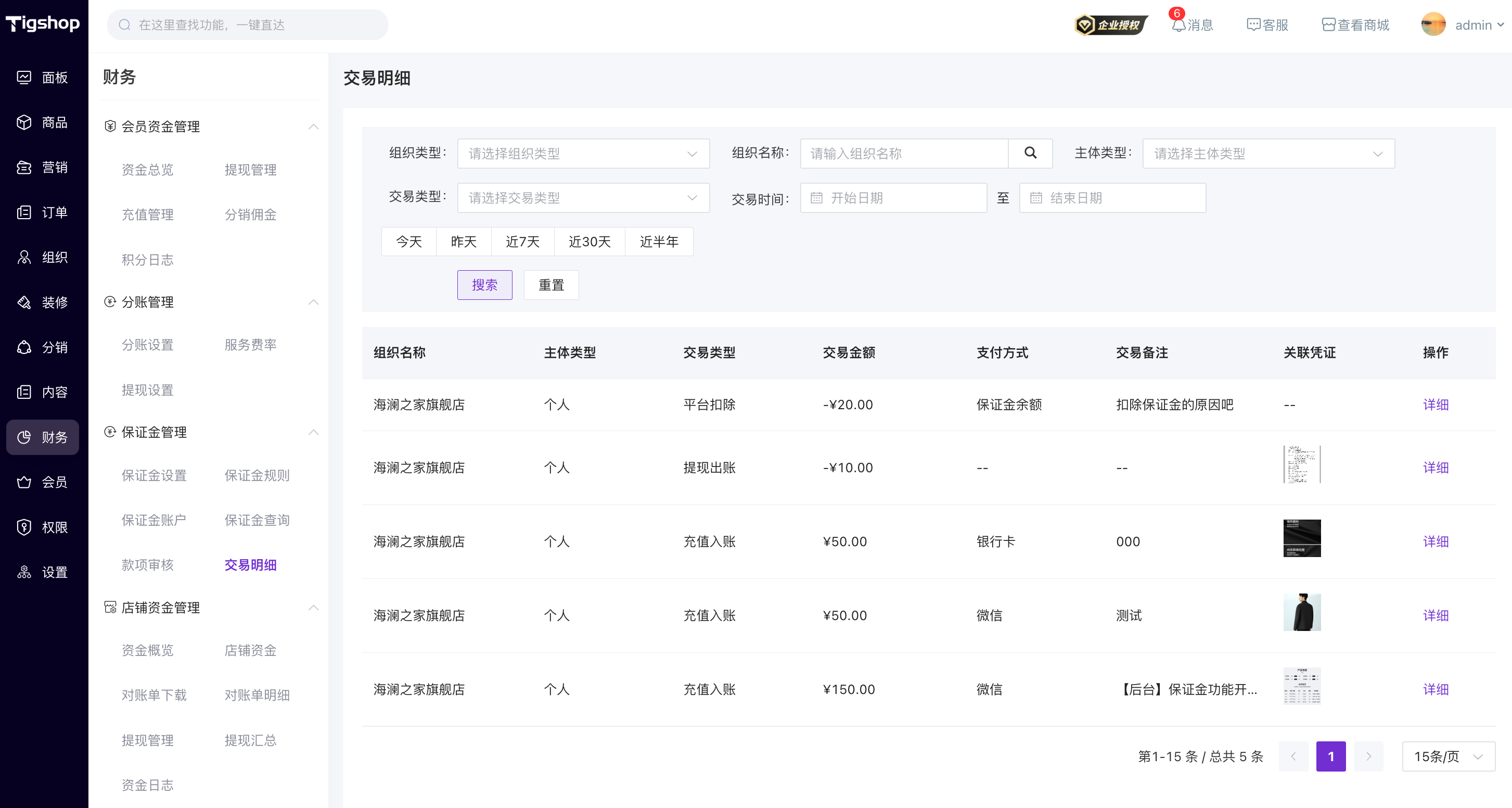Open the 交易类型 dropdown

coord(583,198)
